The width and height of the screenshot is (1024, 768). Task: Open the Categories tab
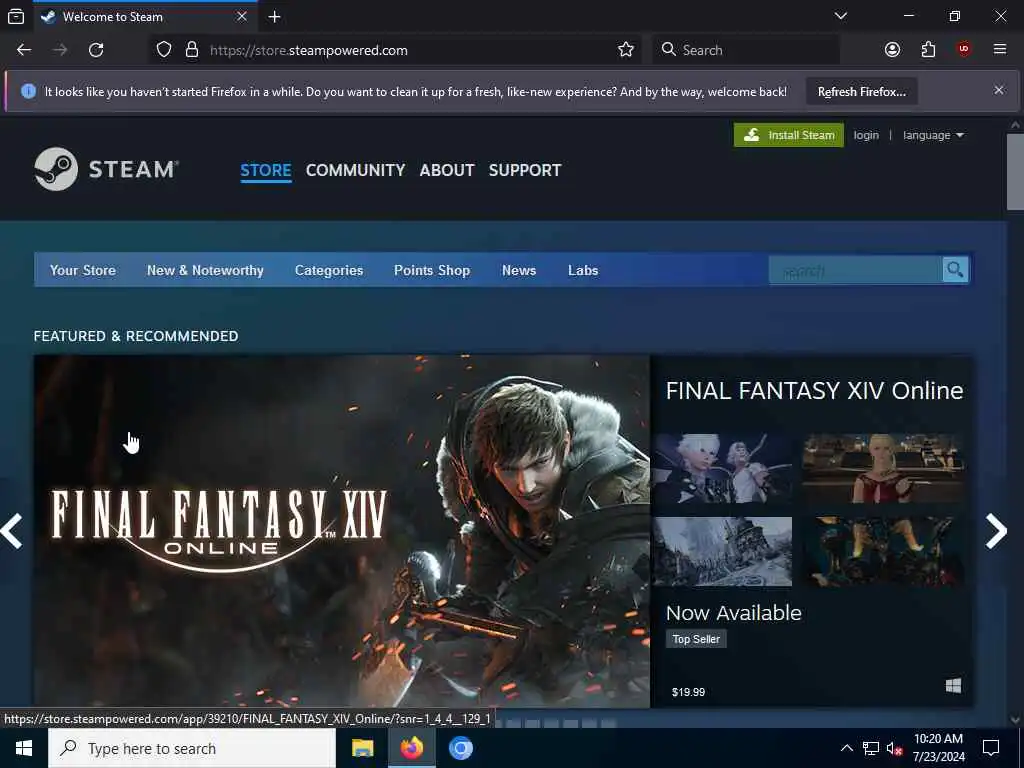[328, 270]
